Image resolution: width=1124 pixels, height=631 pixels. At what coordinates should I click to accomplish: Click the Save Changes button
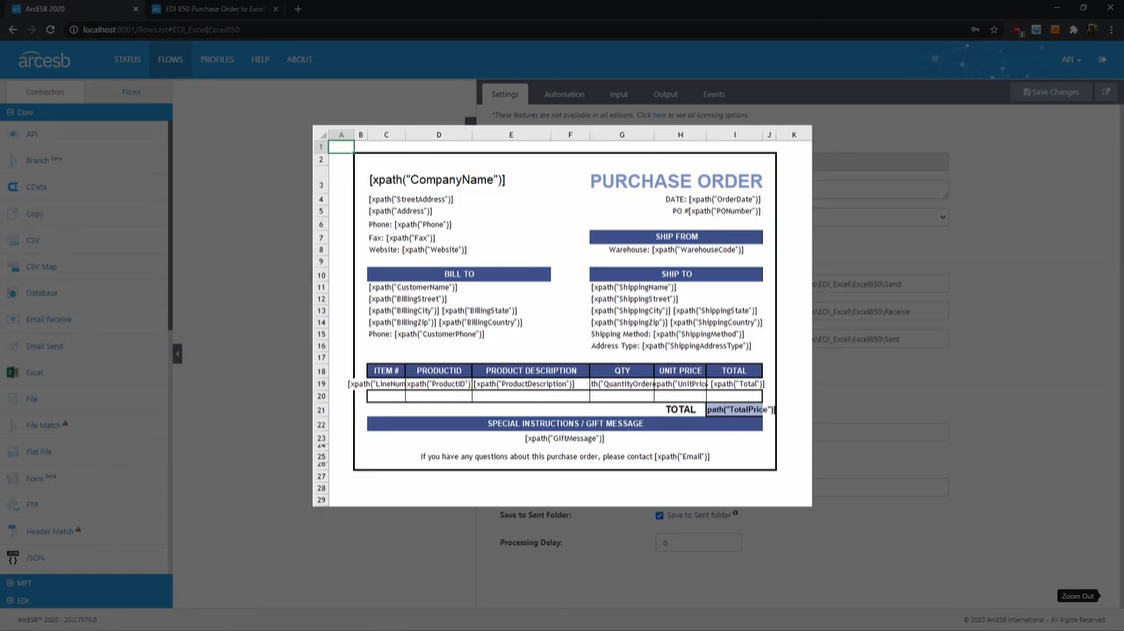(x=1052, y=92)
